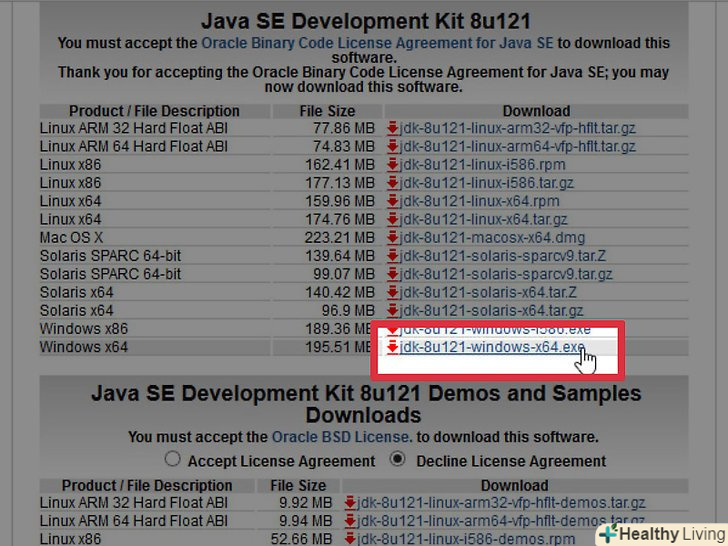Click download arrow icon beside linux-arm64 demos file
Viewport: 728px width, 546px height.
pyautogui.click(x=350, y=520)
